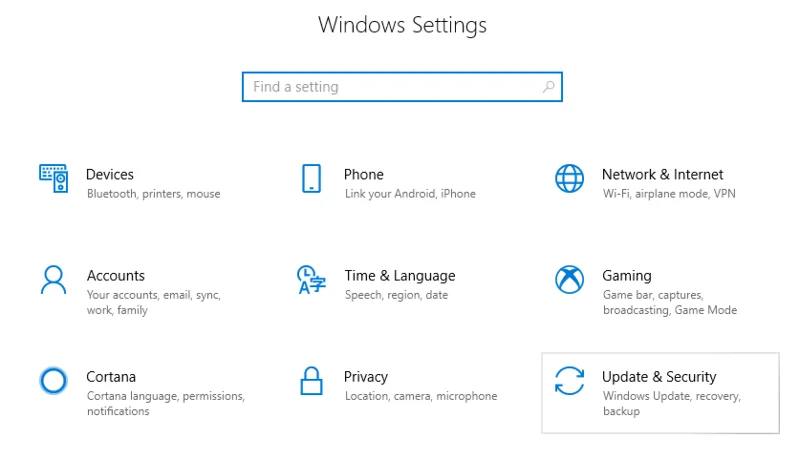Click the Update & Security refresh arrows icon
Image resolution: width=800 pixels, height=459 pixels.
569,381
